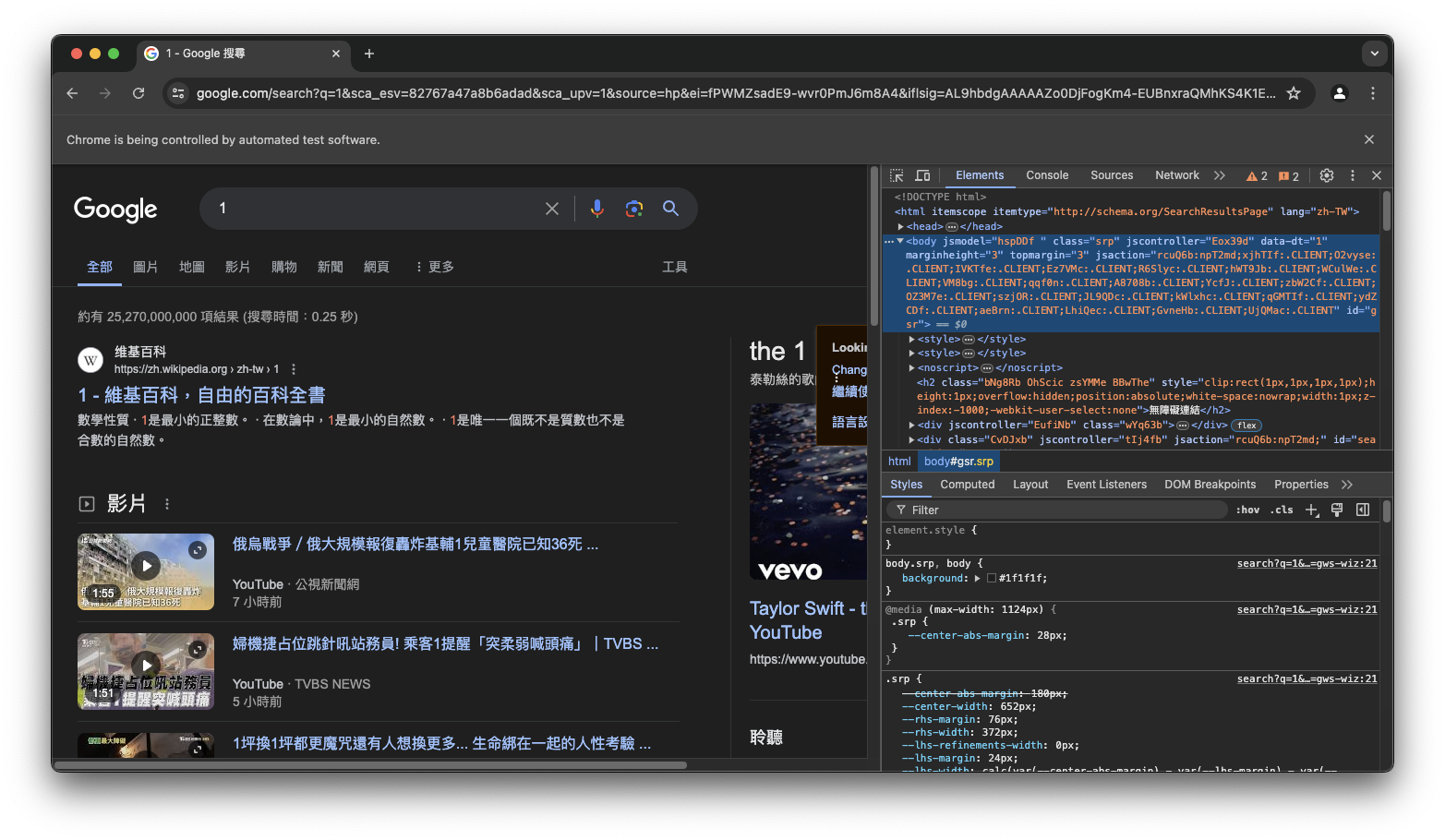
Task: Open DevTools three-dot customize menu
Action: click(1353, 175)
